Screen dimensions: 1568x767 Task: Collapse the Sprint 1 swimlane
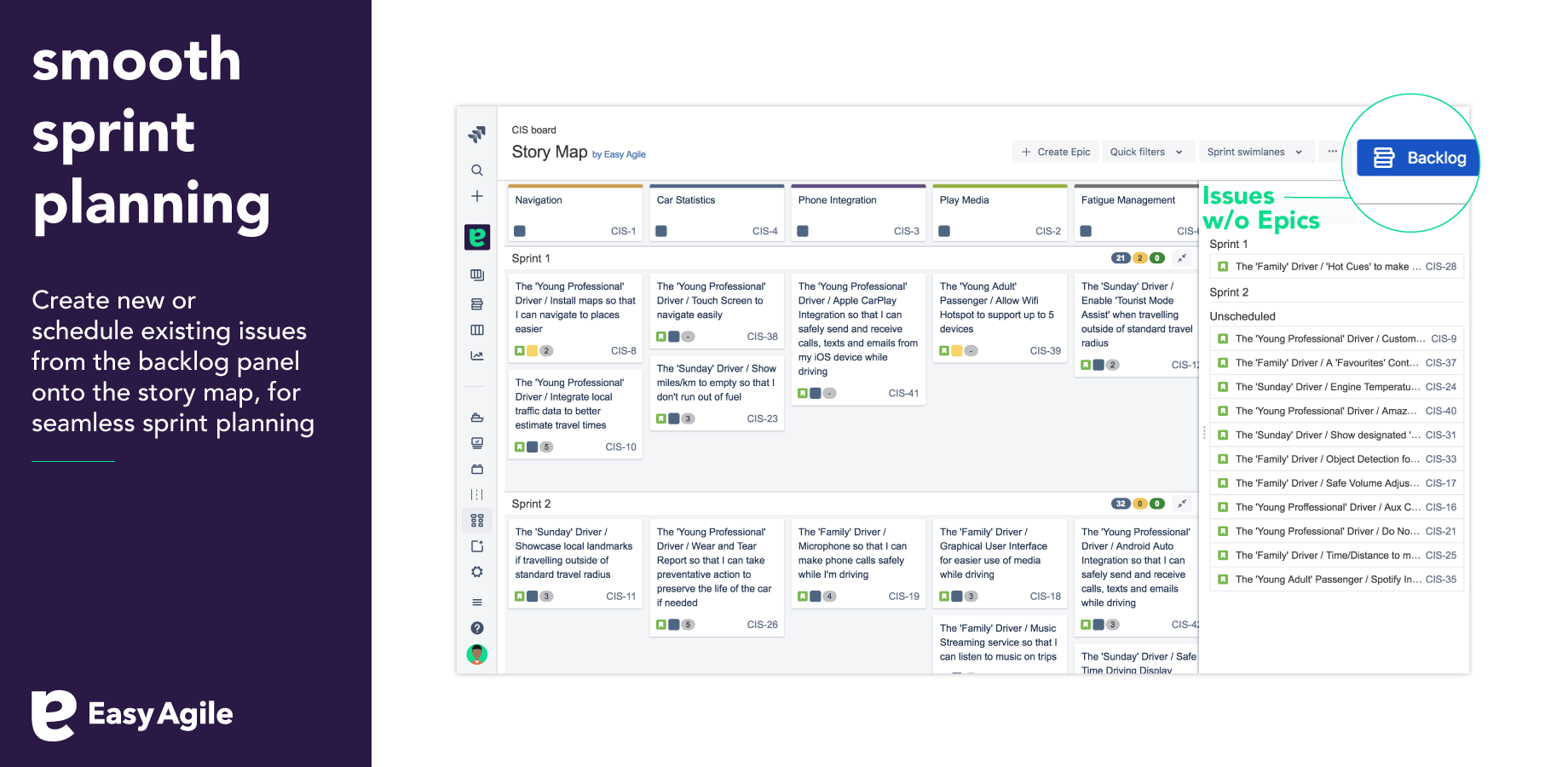[x=1182, y=258]
